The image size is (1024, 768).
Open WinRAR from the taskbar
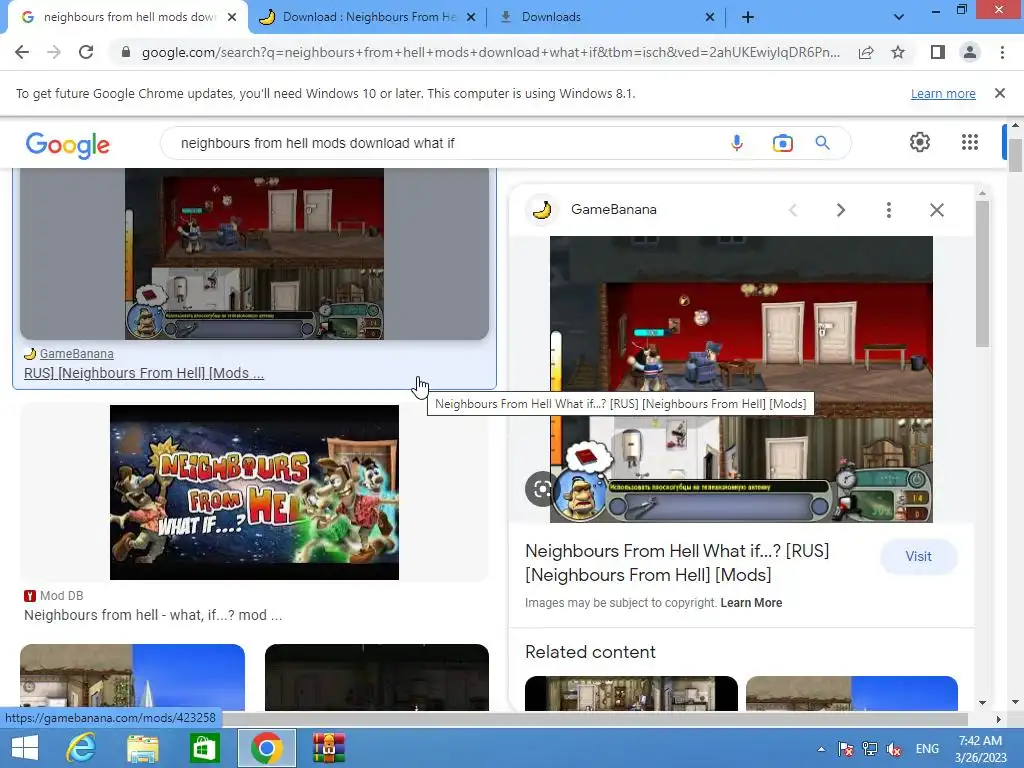click(328, 748)
